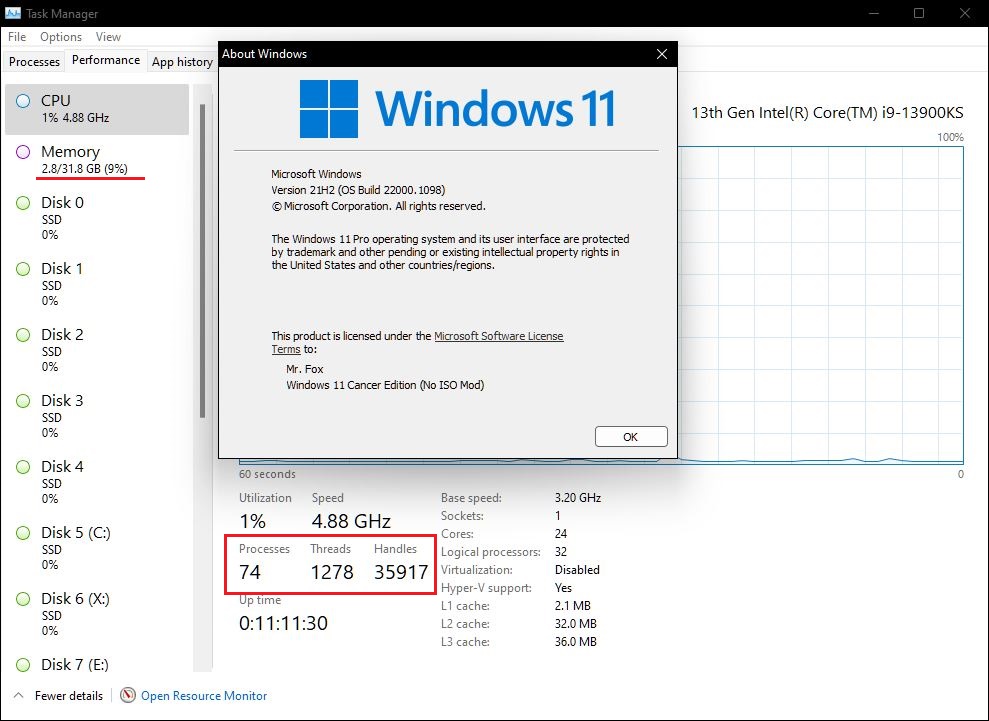Select the Performance tab

(106, 60)
